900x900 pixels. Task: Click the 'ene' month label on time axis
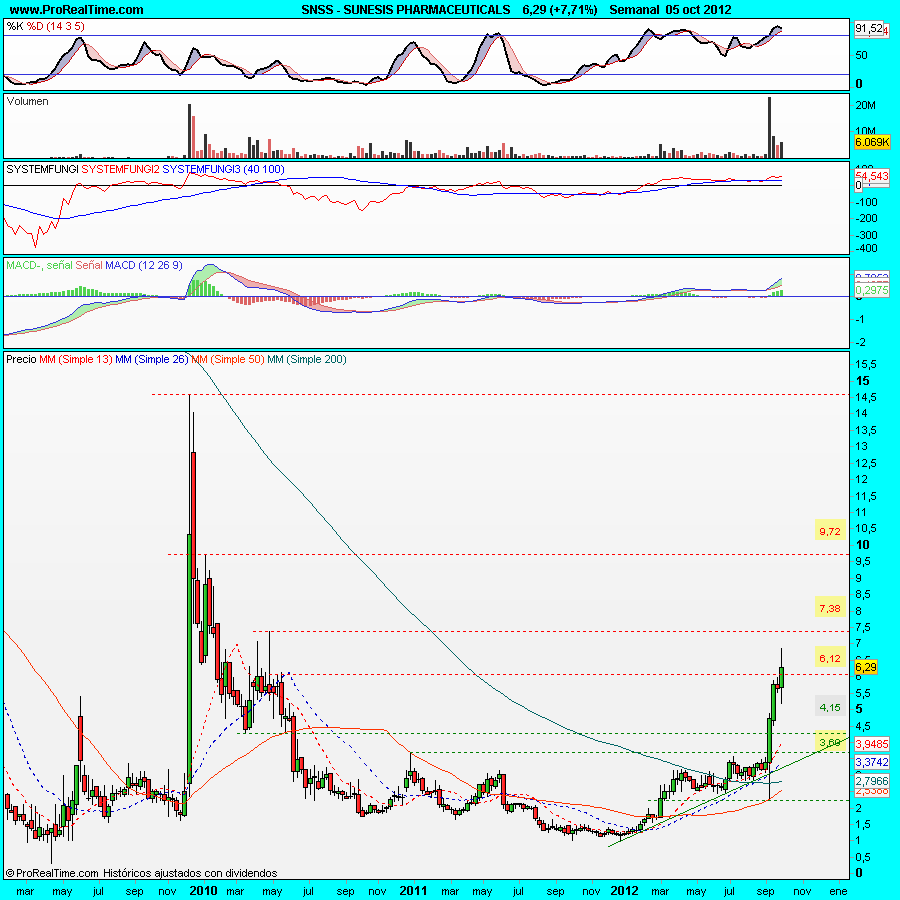[x=839, y=891]
